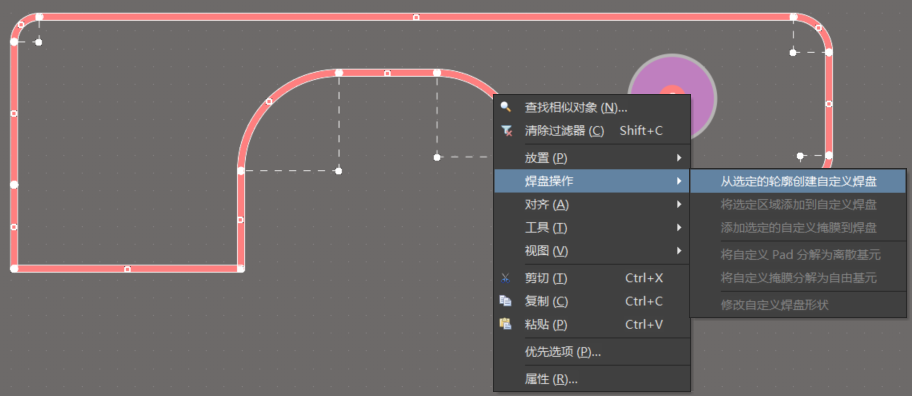The image size is (912, 396).
Task: Choose 从选定的轮廓创建自定义焊盘
Action: coord(798,181)
